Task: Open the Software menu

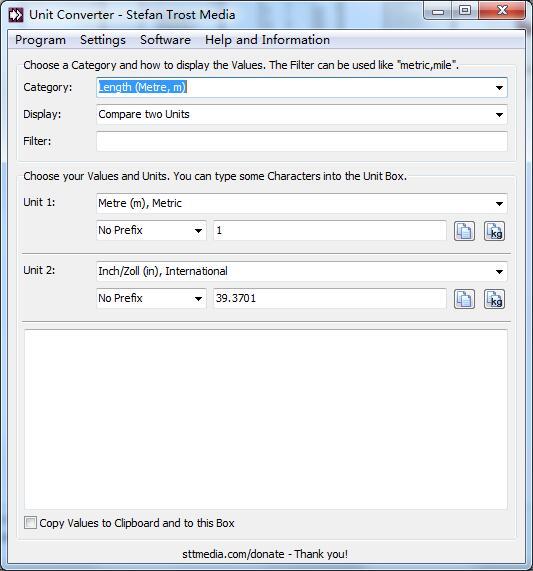Action: 165,40
